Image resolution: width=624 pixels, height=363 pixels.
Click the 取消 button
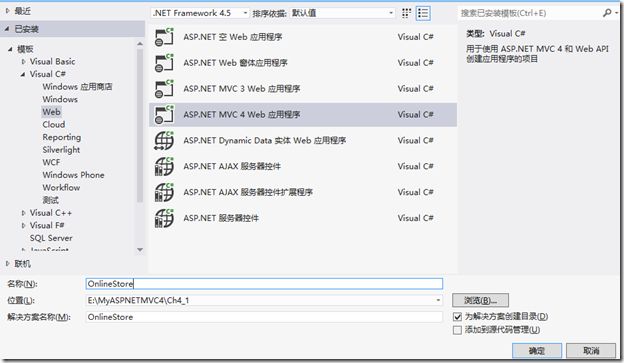coord(591,351)
